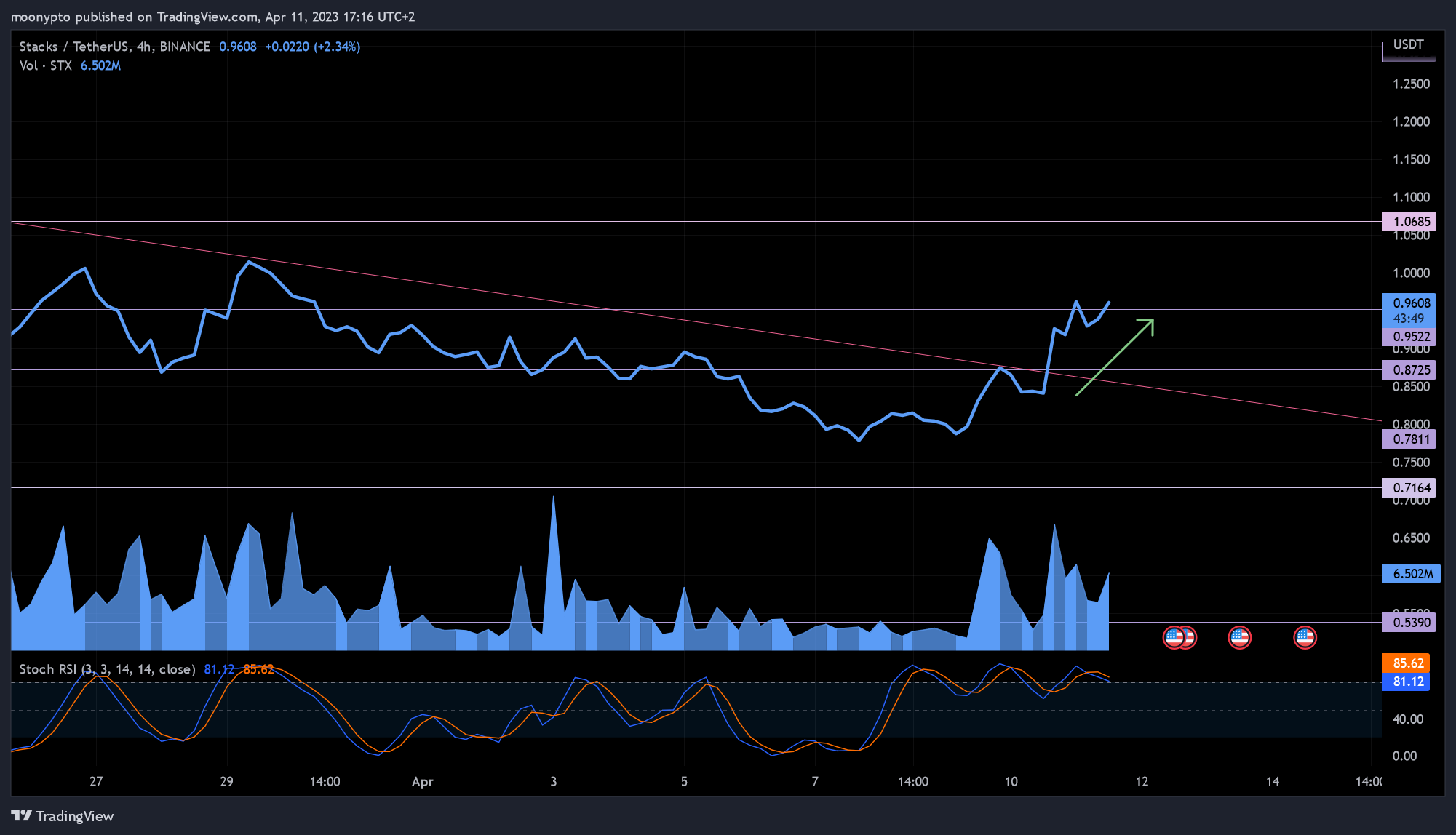Select the 0.8725 horizontal line price label
The image size is (1456, 835).
(1409, 370)
